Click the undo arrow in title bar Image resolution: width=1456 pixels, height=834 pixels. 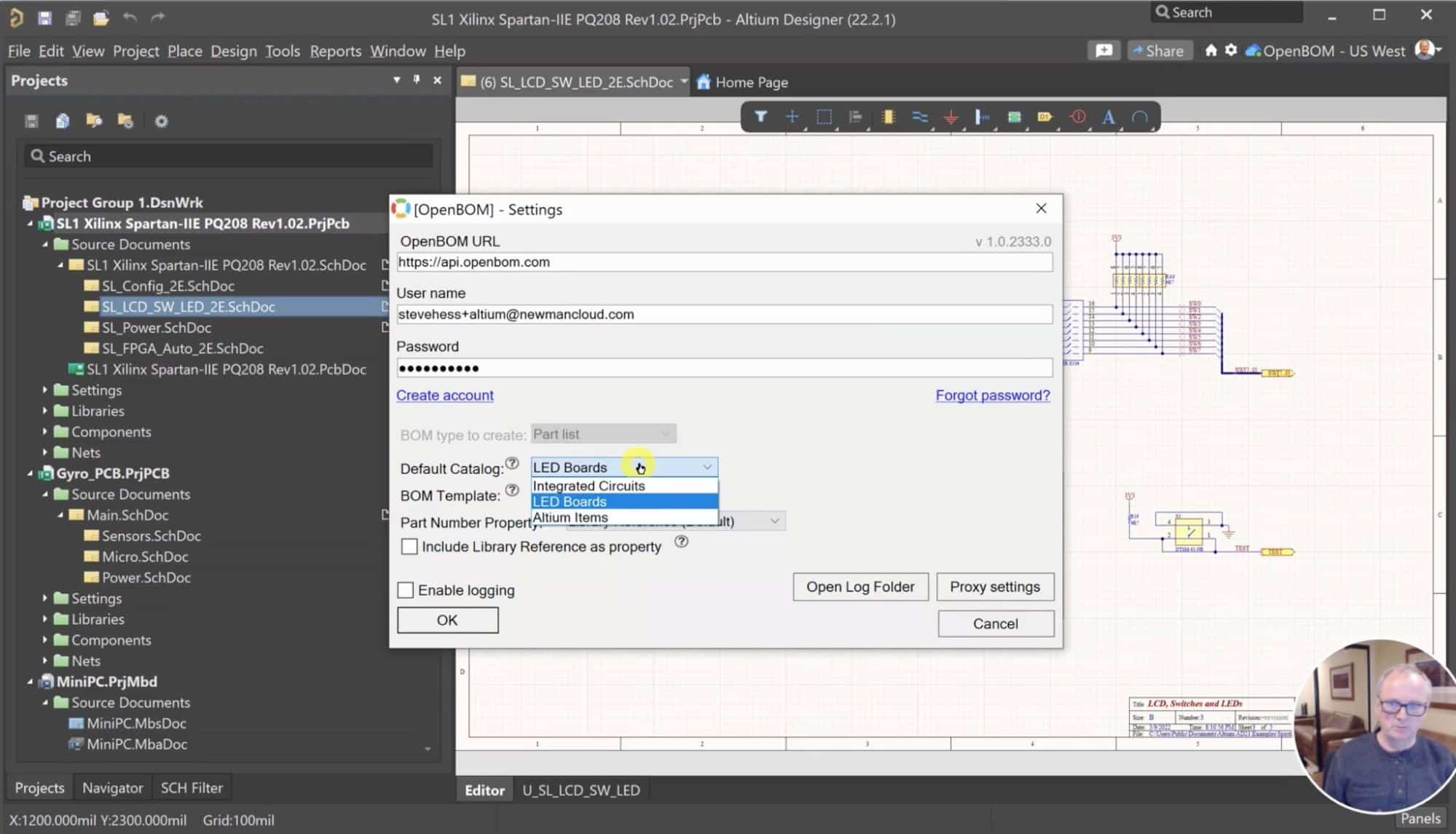click(130, 17)
